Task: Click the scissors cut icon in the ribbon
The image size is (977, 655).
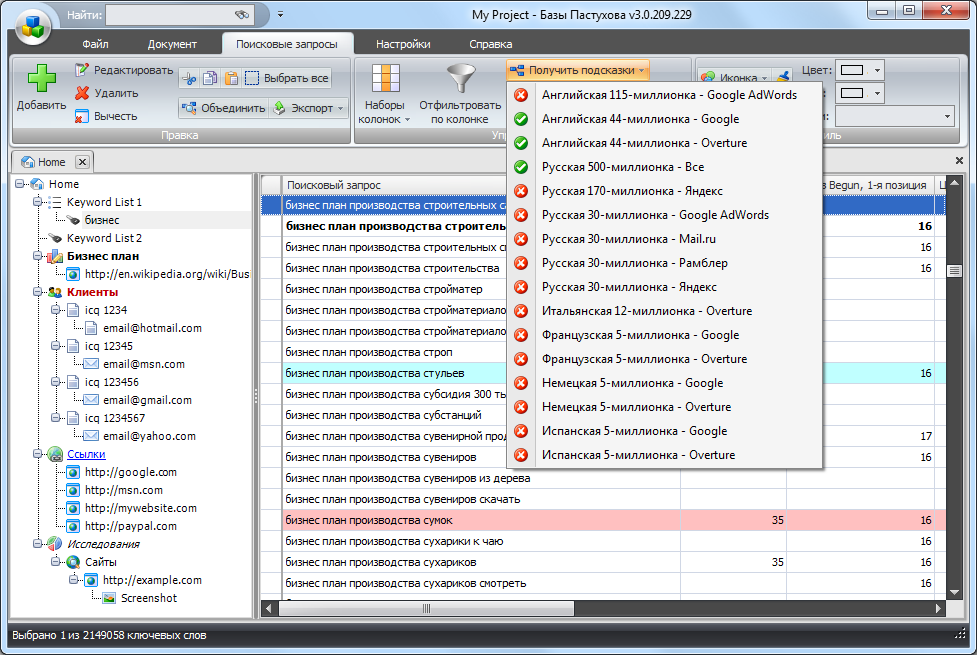Action: tap(190, 78)
